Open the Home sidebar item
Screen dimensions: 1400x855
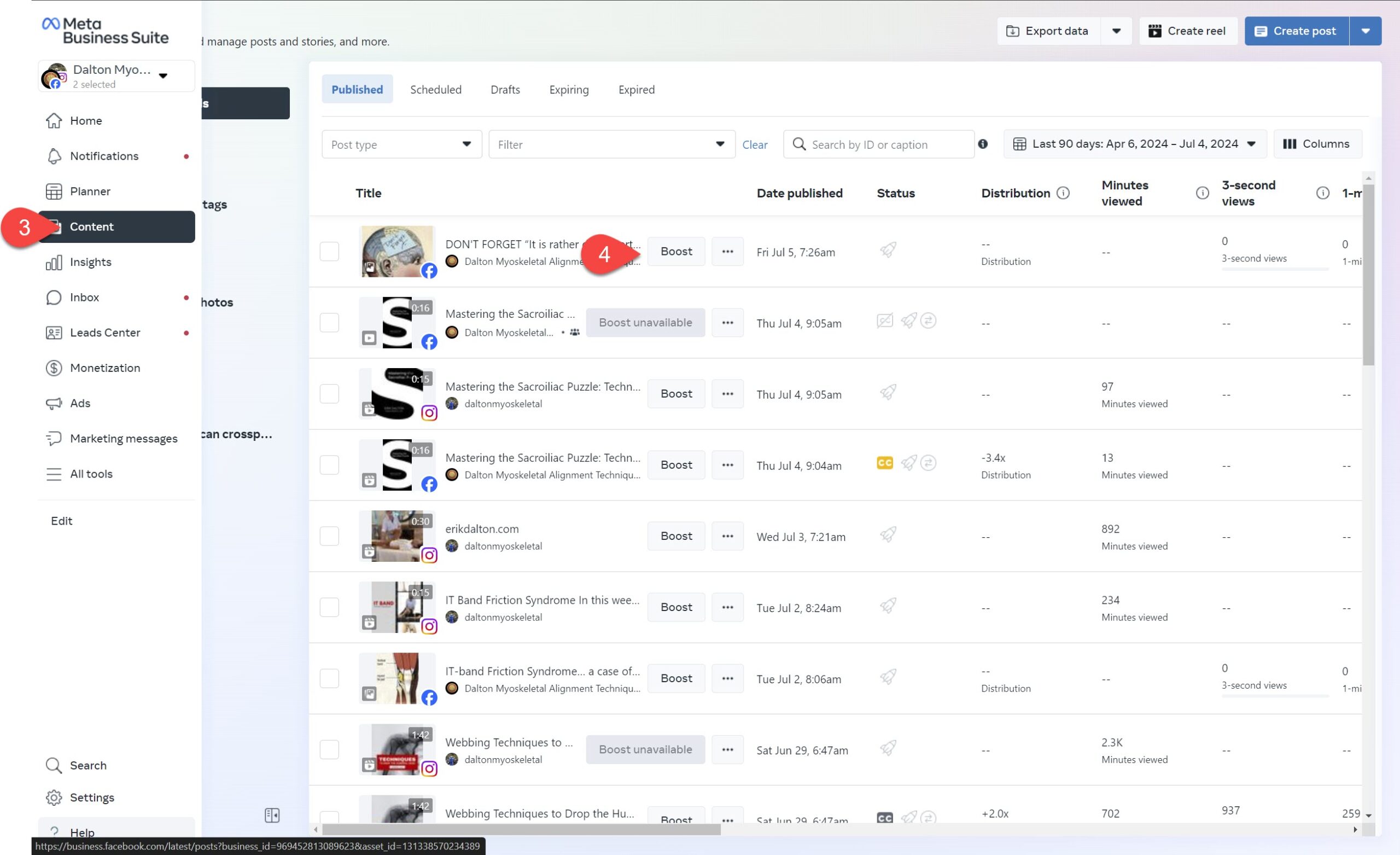[x=116, y=120]
